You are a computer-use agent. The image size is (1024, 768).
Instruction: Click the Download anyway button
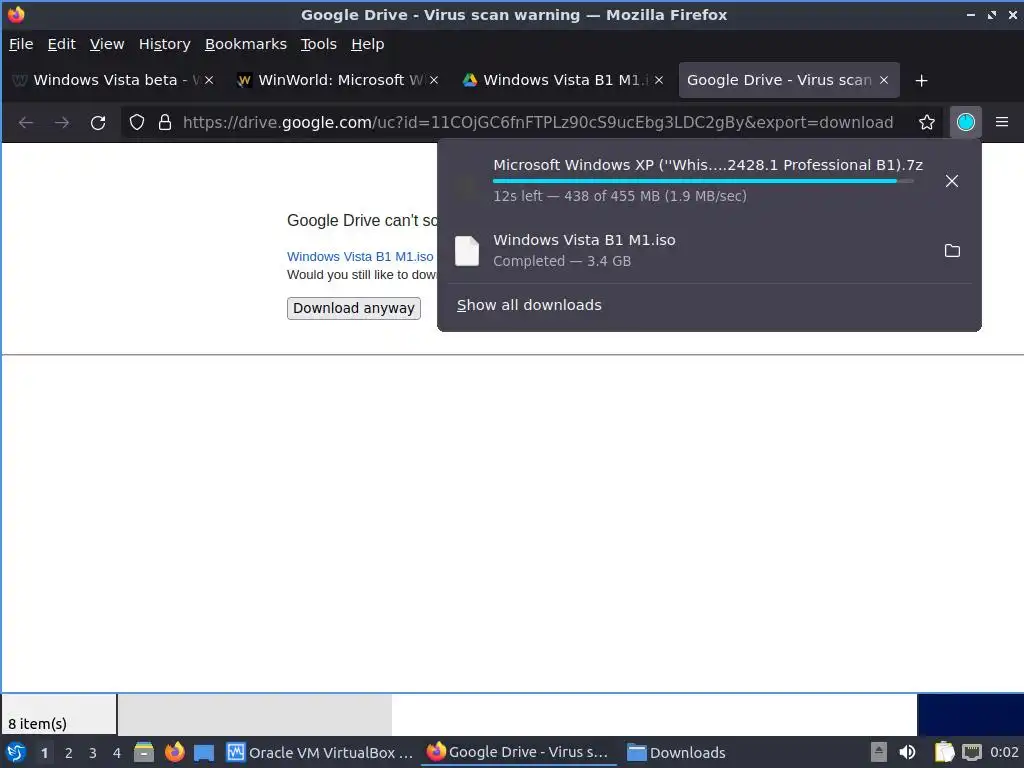point(353,308)
